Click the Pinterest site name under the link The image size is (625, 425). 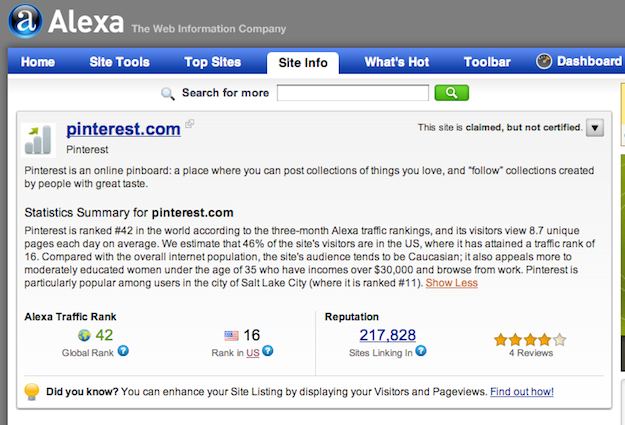(87, 150)
